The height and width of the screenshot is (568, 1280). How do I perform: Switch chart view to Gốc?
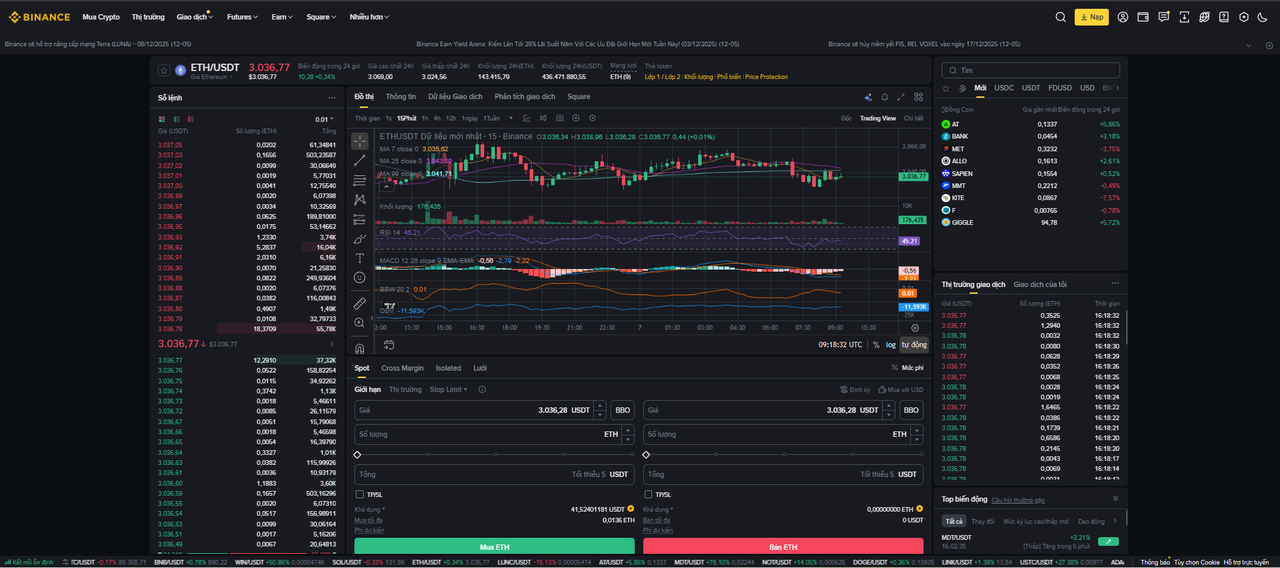point(846,118)
